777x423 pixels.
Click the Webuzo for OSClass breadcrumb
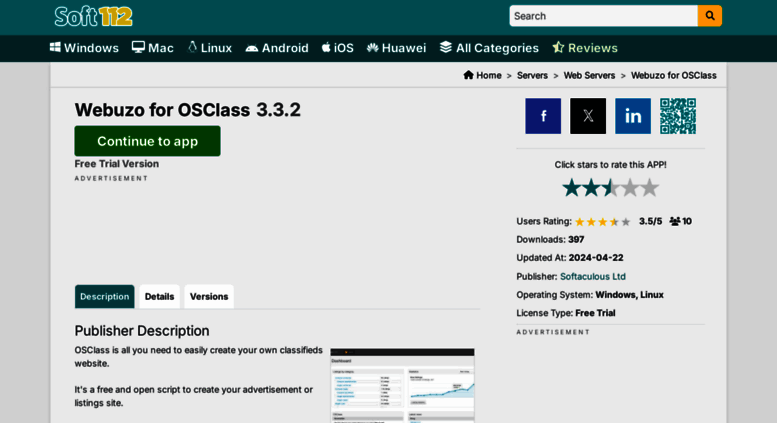(x=673, y=75)
